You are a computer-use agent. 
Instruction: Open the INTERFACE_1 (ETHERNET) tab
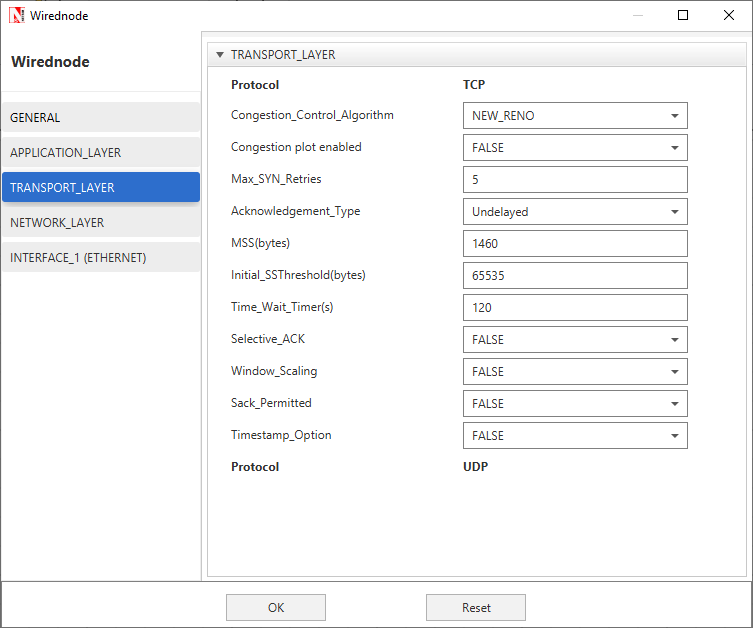pos(100,257)
